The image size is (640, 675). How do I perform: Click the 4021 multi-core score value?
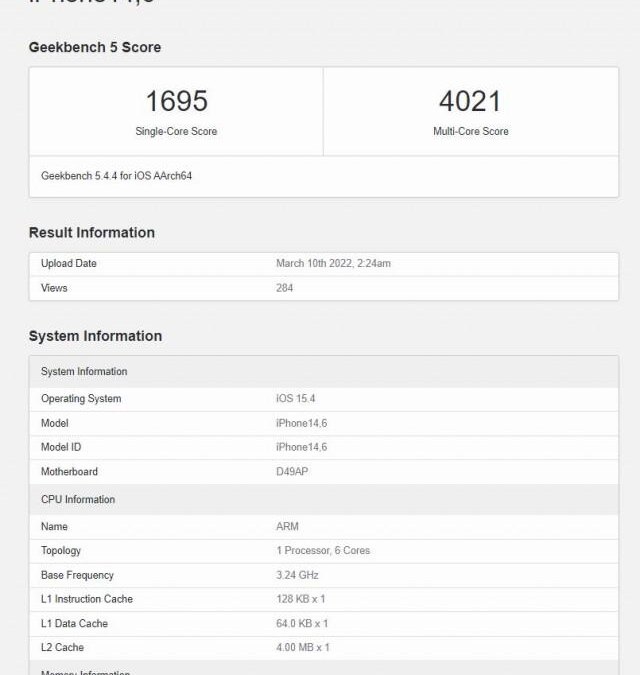470,101
